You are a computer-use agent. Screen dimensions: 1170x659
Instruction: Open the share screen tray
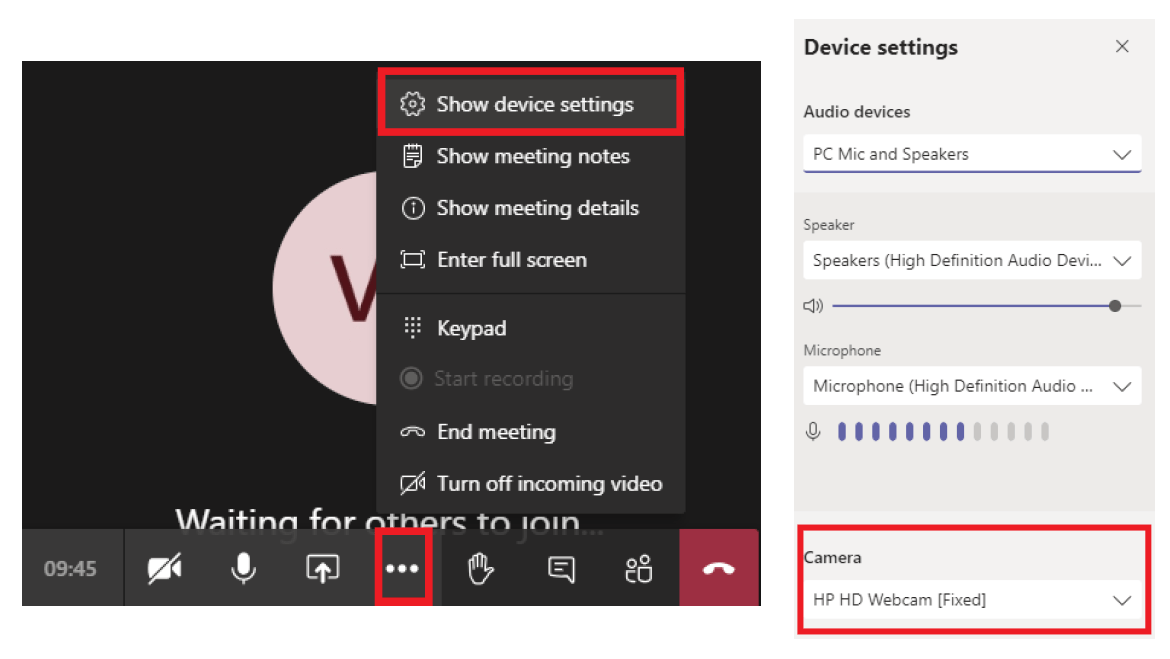(322, 569)
